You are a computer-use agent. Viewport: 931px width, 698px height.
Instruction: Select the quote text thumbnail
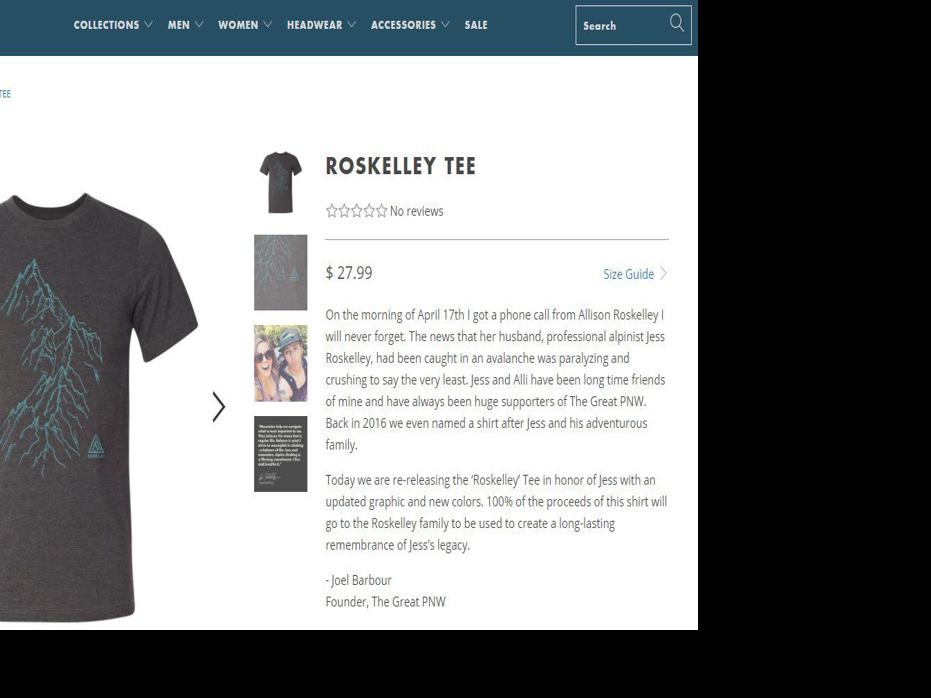click(x=281, y=454)
